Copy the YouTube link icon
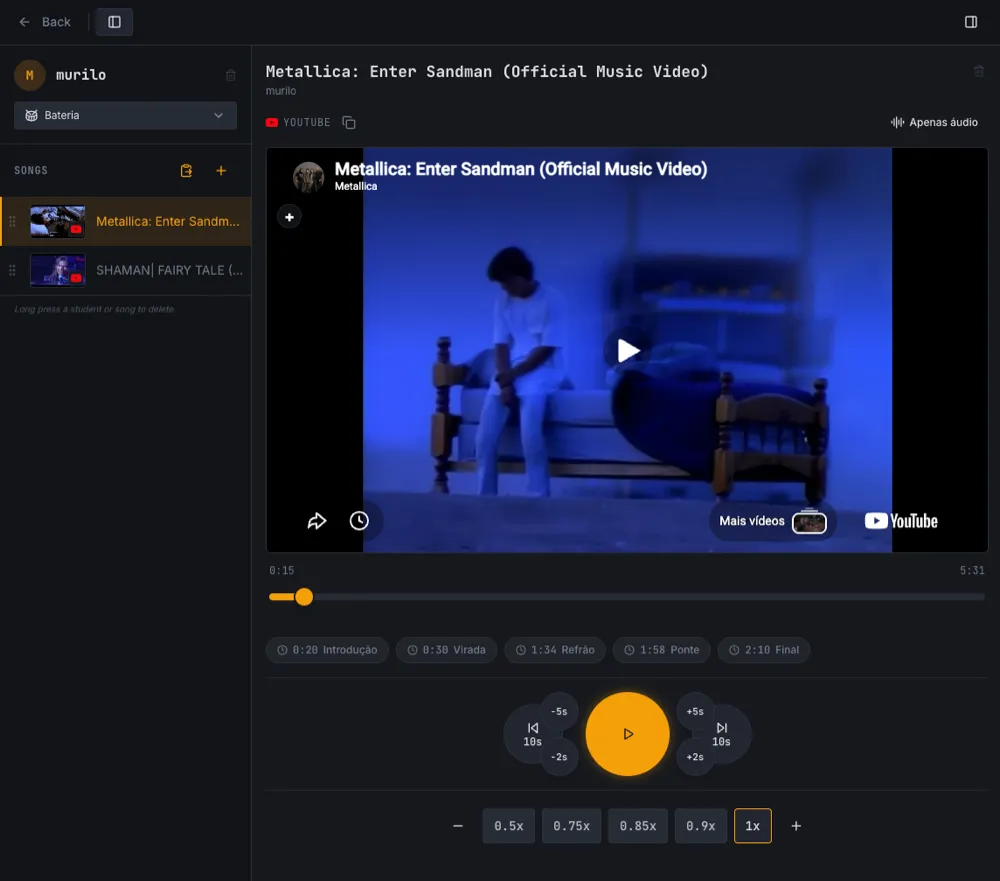Viewport: 1000px width, 881px height. (x=348, y=122)
